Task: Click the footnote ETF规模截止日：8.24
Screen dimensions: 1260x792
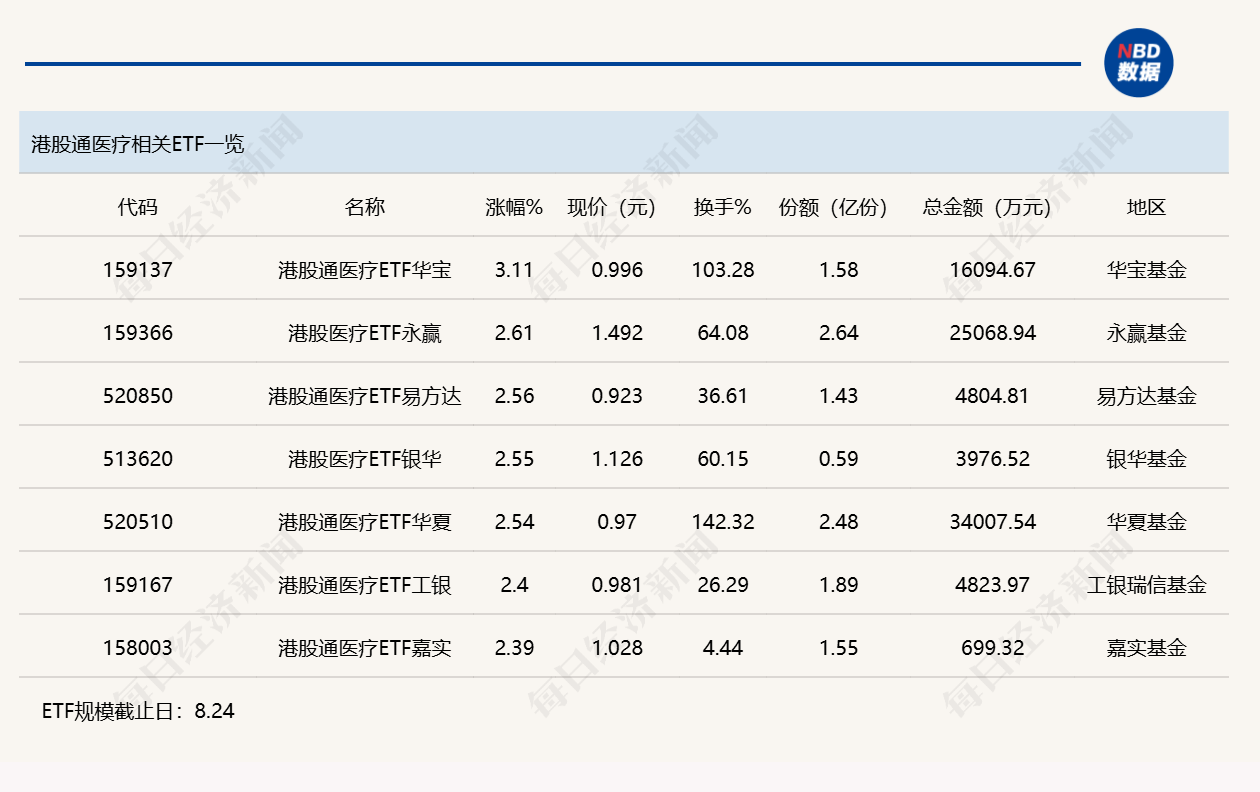Action: pyautogui.click(x=138, y=712)
